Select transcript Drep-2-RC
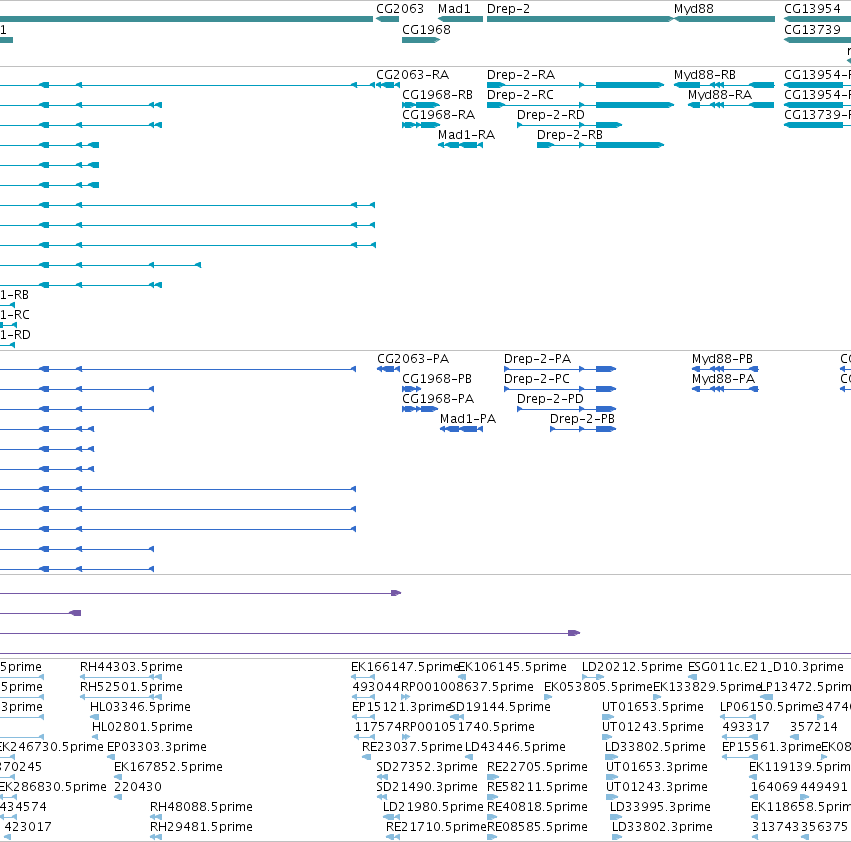851x842 pixels. (520, 94)
